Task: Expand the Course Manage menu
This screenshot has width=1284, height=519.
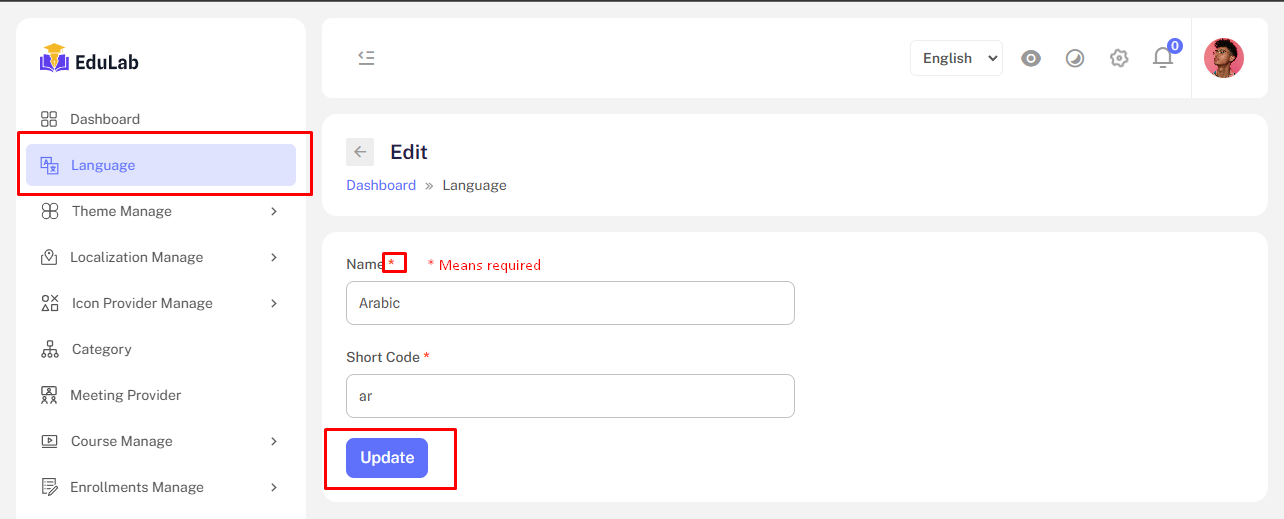Action: [x=160, y=441]
